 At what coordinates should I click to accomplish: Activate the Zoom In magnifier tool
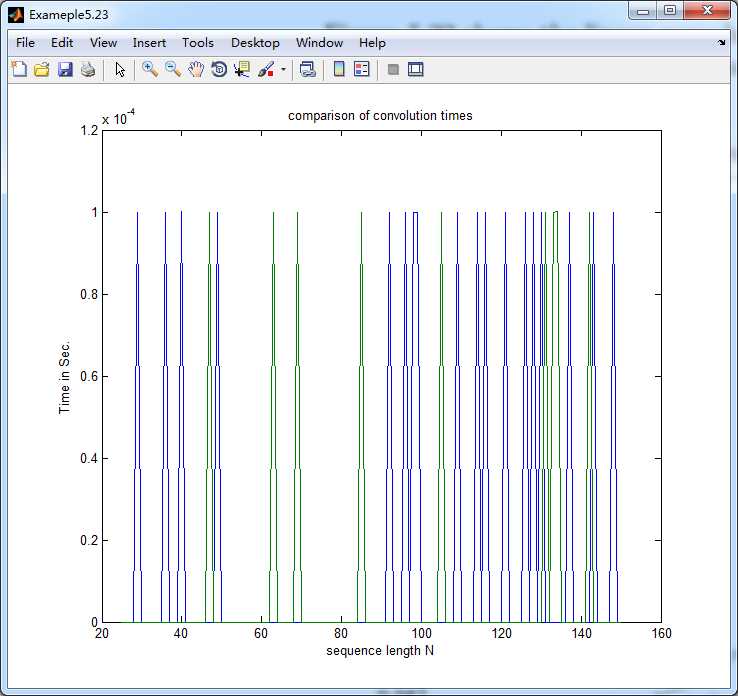pyautogui.click(x=150, y=69)
